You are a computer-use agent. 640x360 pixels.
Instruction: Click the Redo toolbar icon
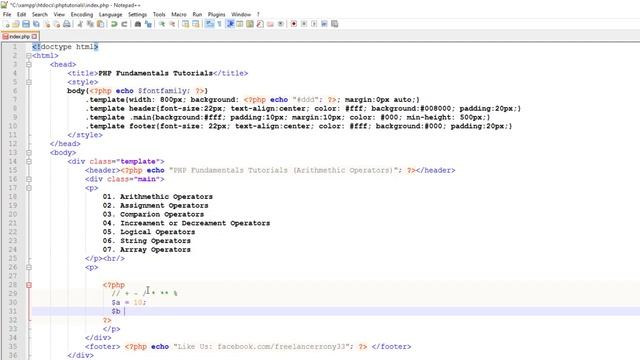(x=124, y=24)
